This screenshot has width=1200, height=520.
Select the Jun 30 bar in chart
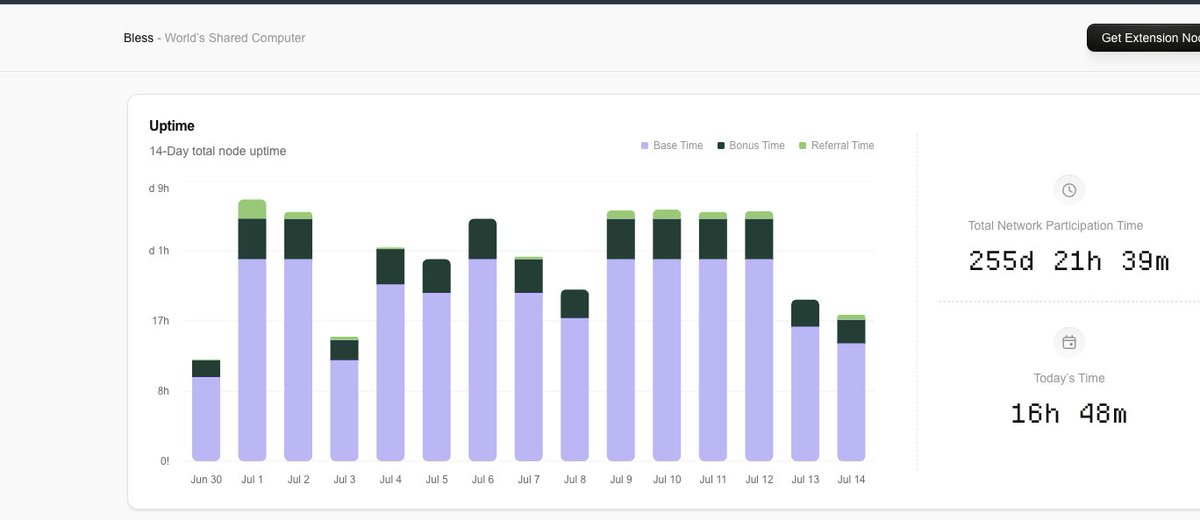206,410
